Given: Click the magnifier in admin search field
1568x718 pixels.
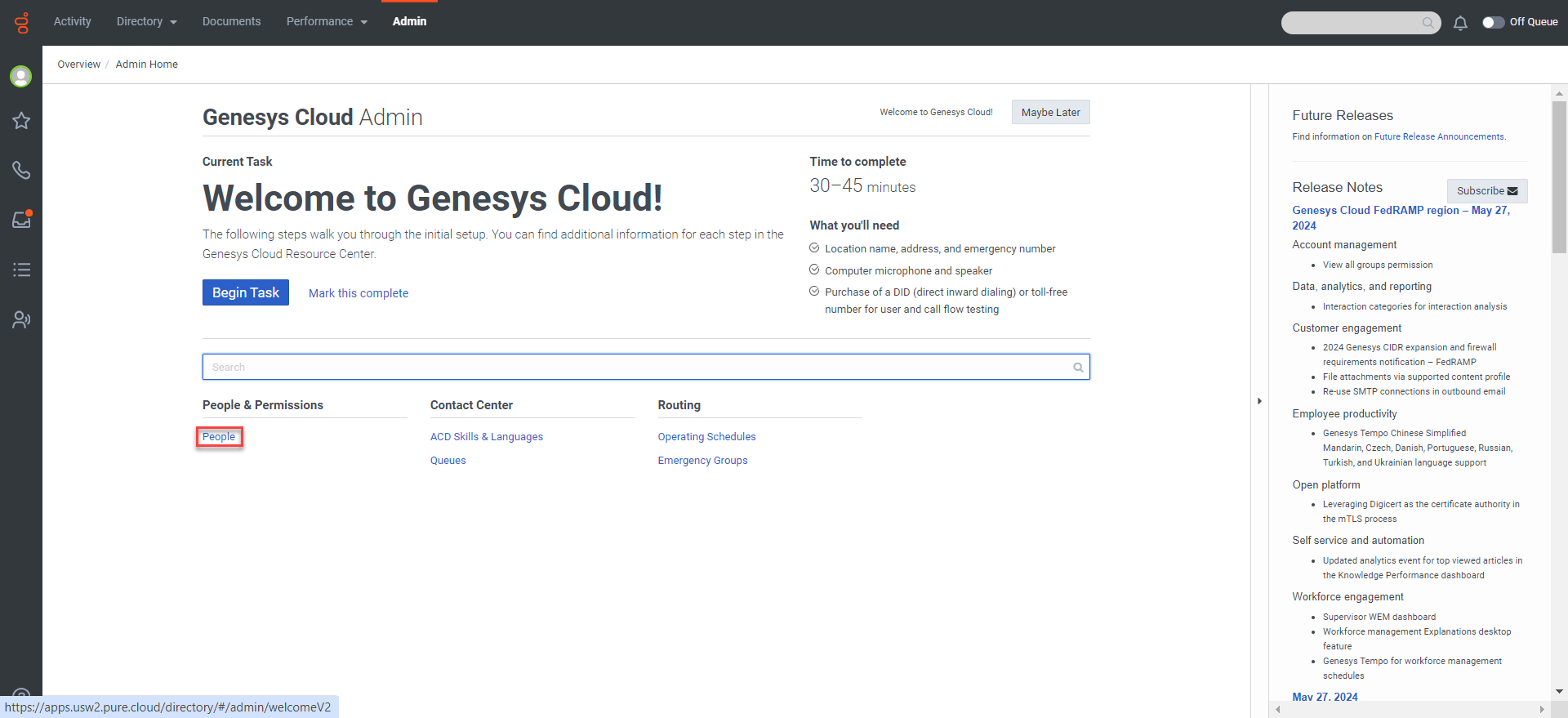Looking at the screenshot, I should [1078, 368].
